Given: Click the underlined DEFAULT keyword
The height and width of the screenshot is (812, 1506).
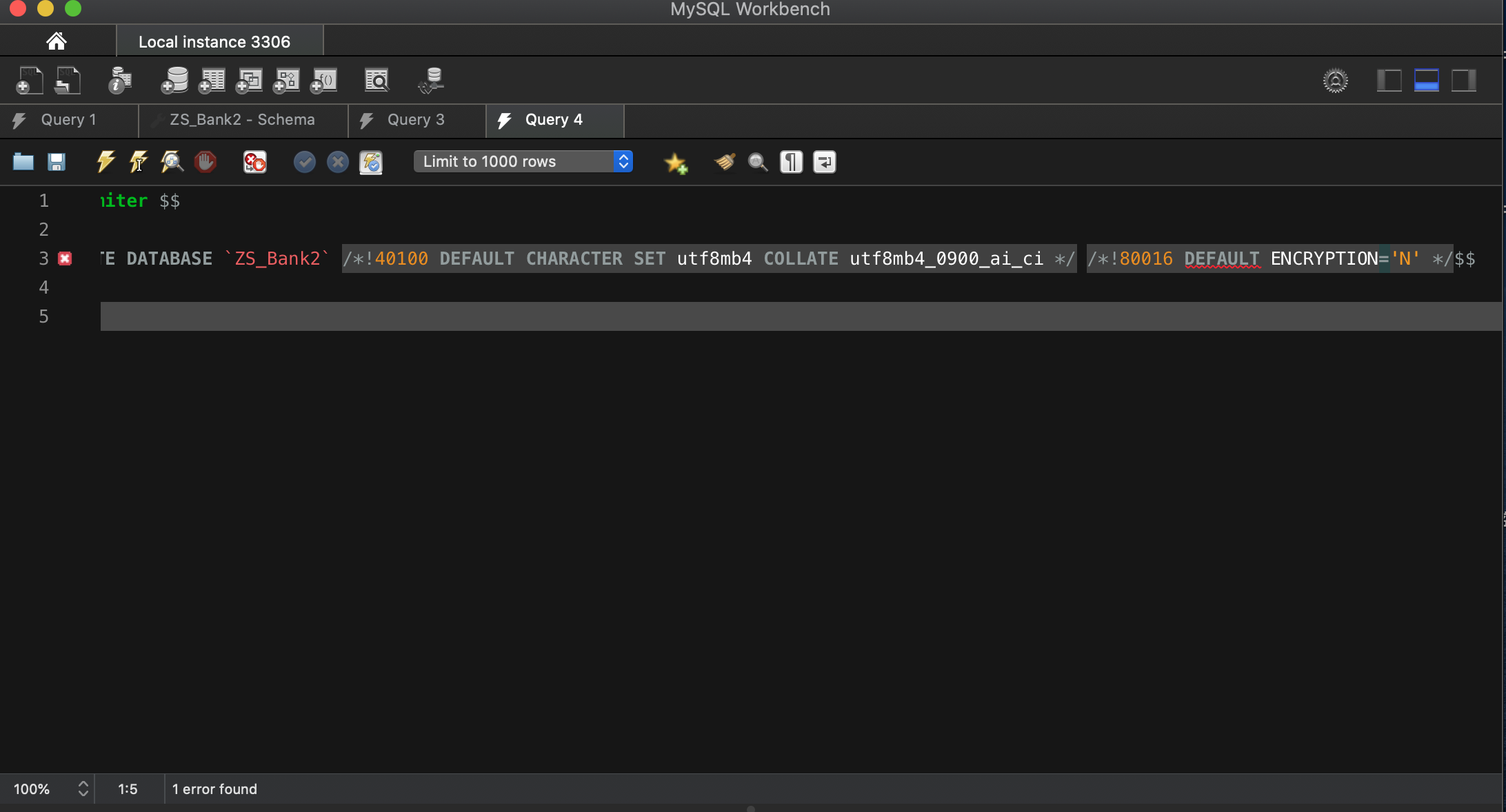Looking at the screenshot, I should [x=1222, y=258].
